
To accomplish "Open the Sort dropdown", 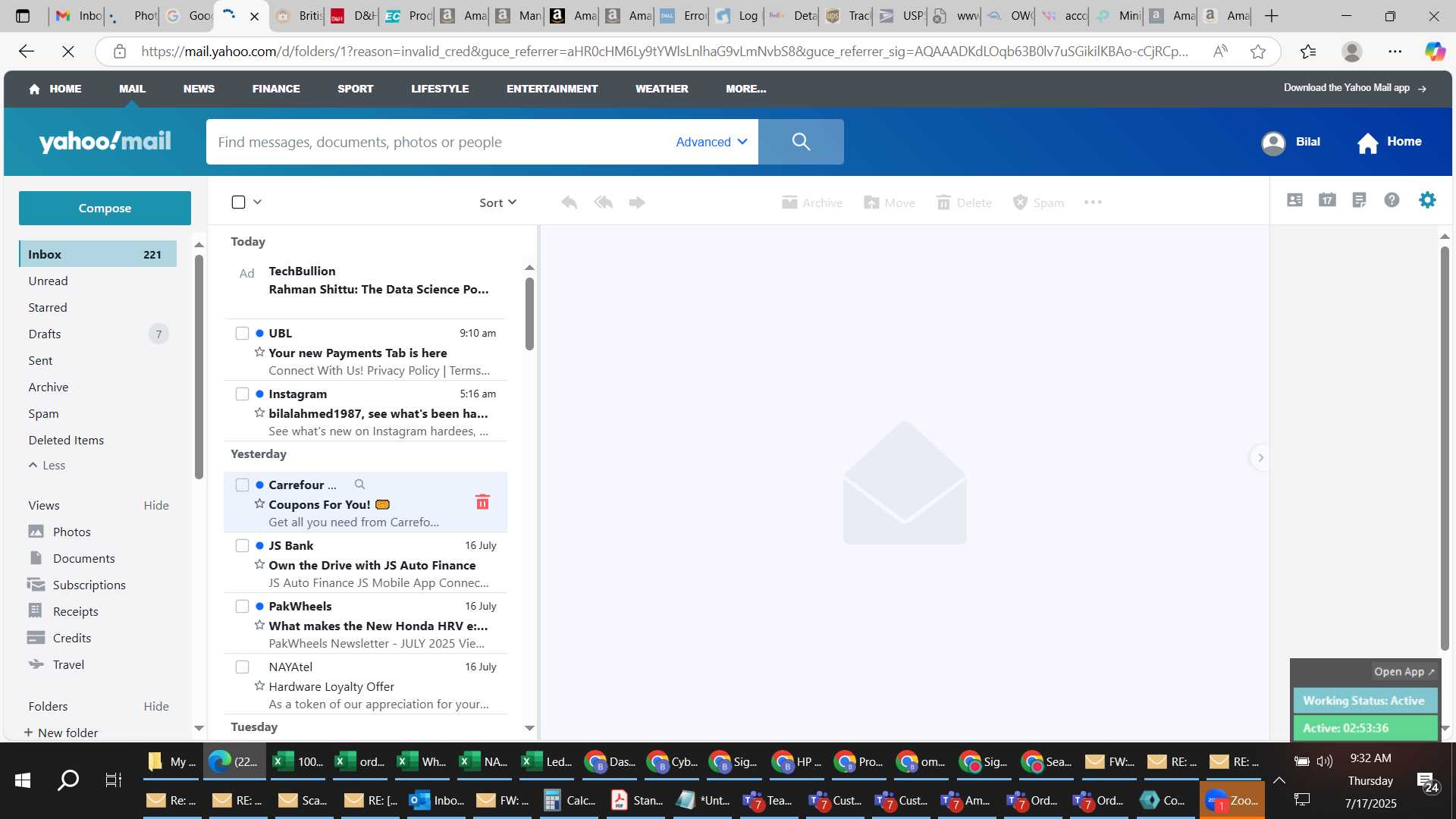I will [x=497, y=202].
